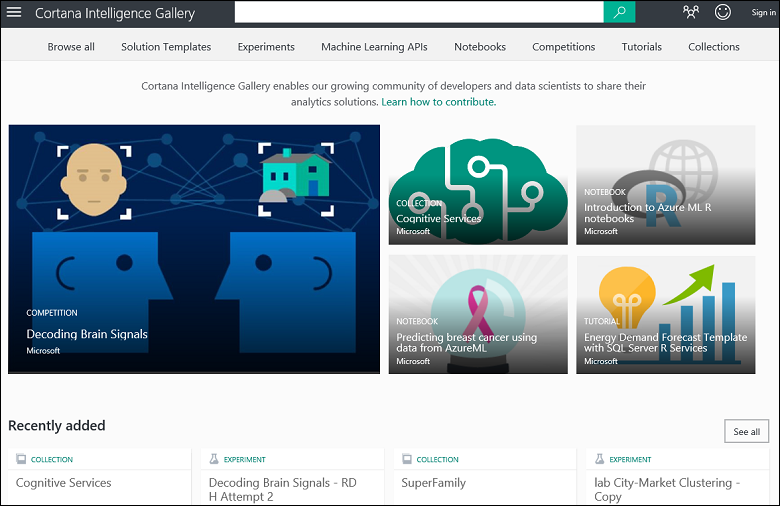This screenshot has width=780, height=506.
Task: Open the hamburger navigation menu
Action: 14,13
